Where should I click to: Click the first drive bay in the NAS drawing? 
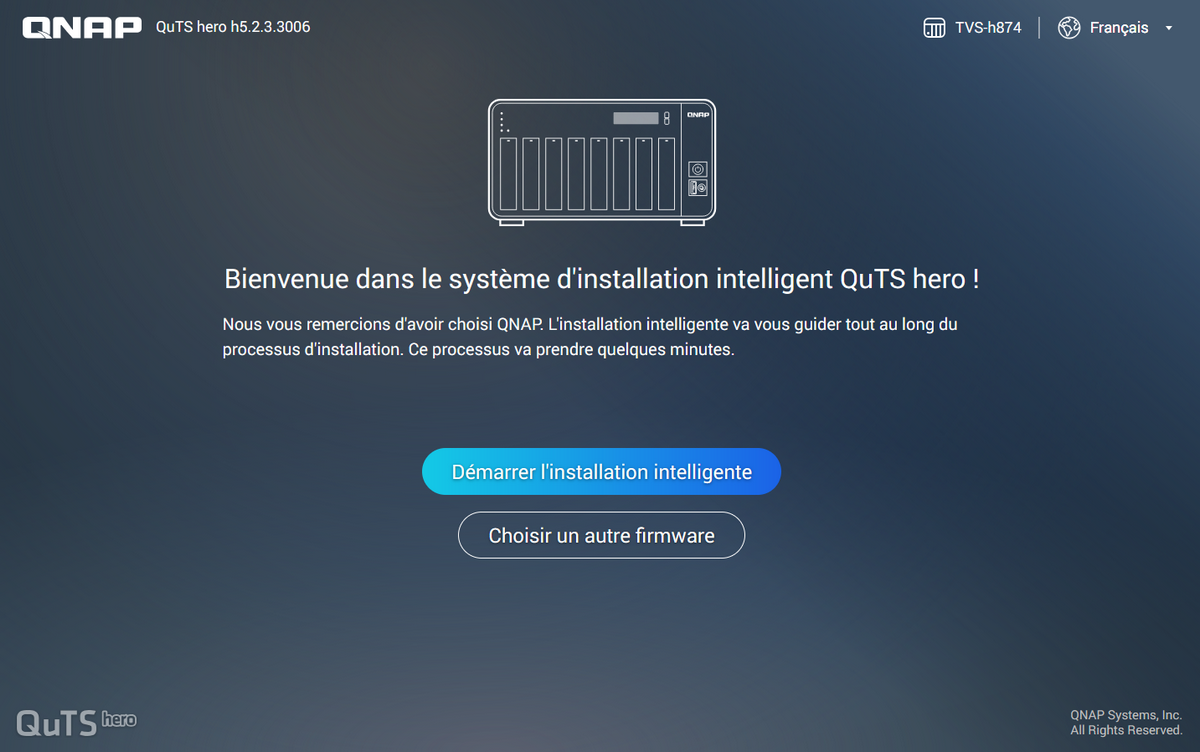point(509,173)
